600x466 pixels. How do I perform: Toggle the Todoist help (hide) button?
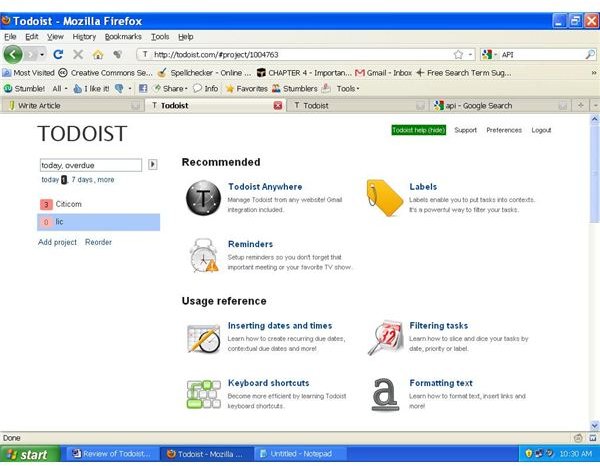coord(419,130)
